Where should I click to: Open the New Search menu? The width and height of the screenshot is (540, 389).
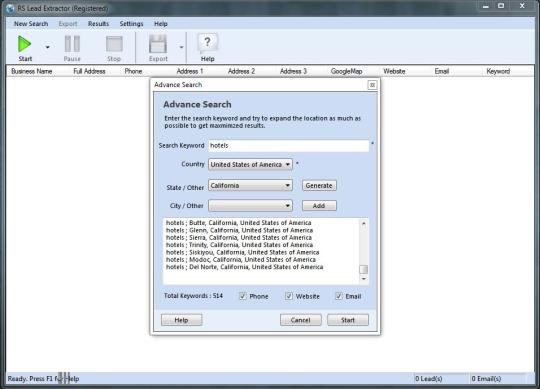(x=31, y=24)
